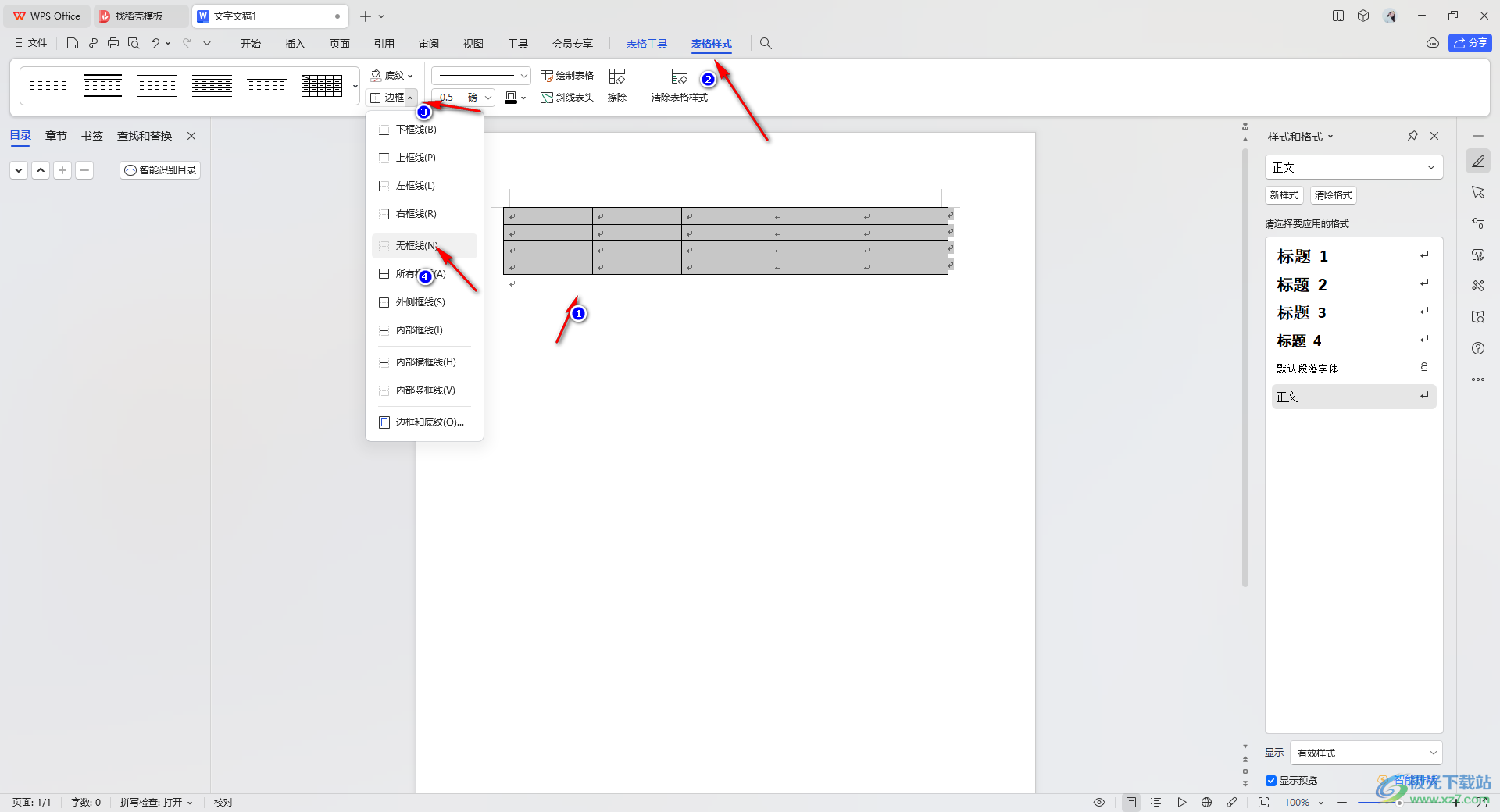This screenshot has width=1500, height=812.
Task: Open Borders and Shading (边框和底纹) dialog
Action: click(424, 422)
